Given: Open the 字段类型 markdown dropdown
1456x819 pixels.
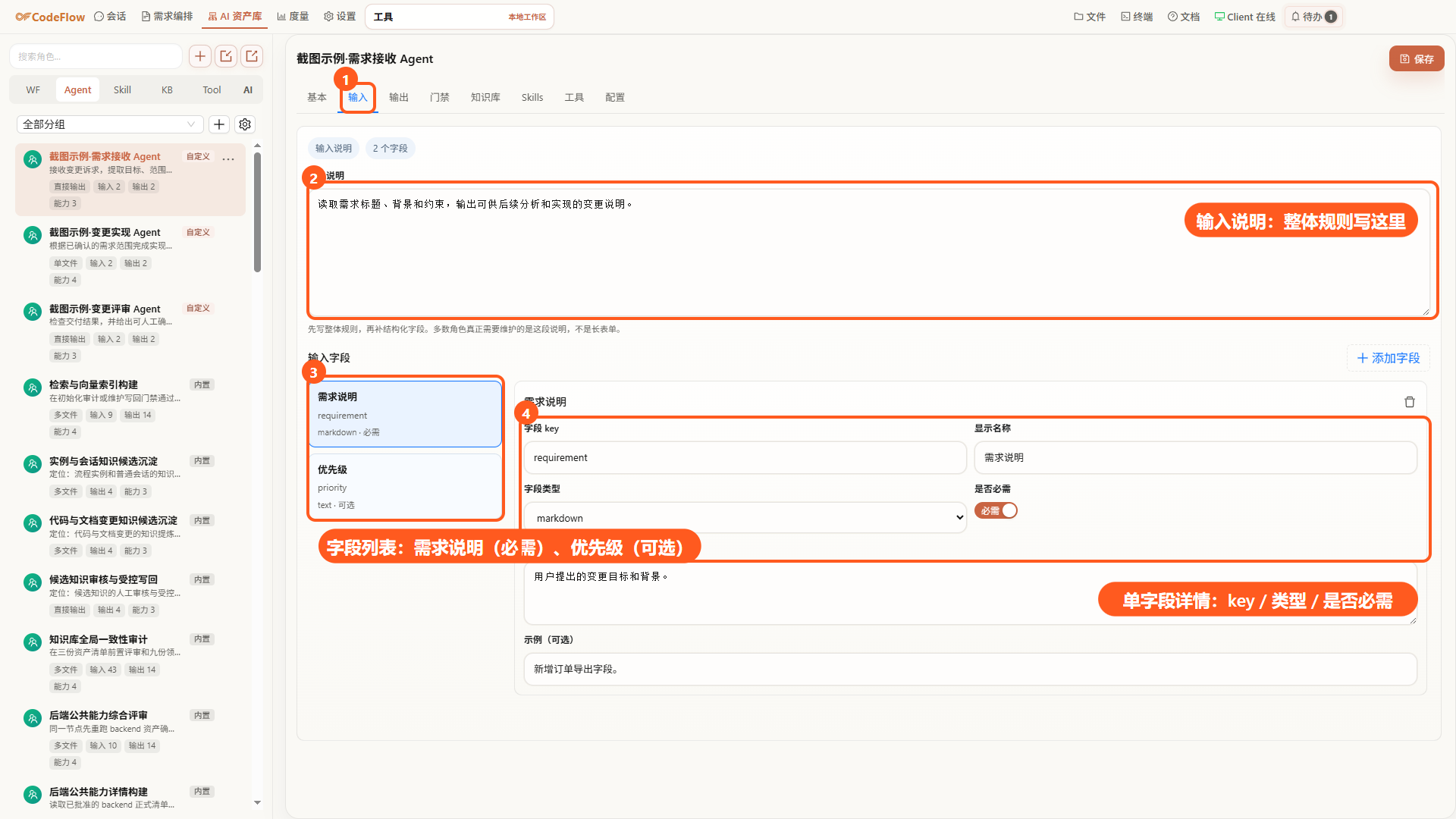Looking at the screenshot, I should click(x=745, y=518).
